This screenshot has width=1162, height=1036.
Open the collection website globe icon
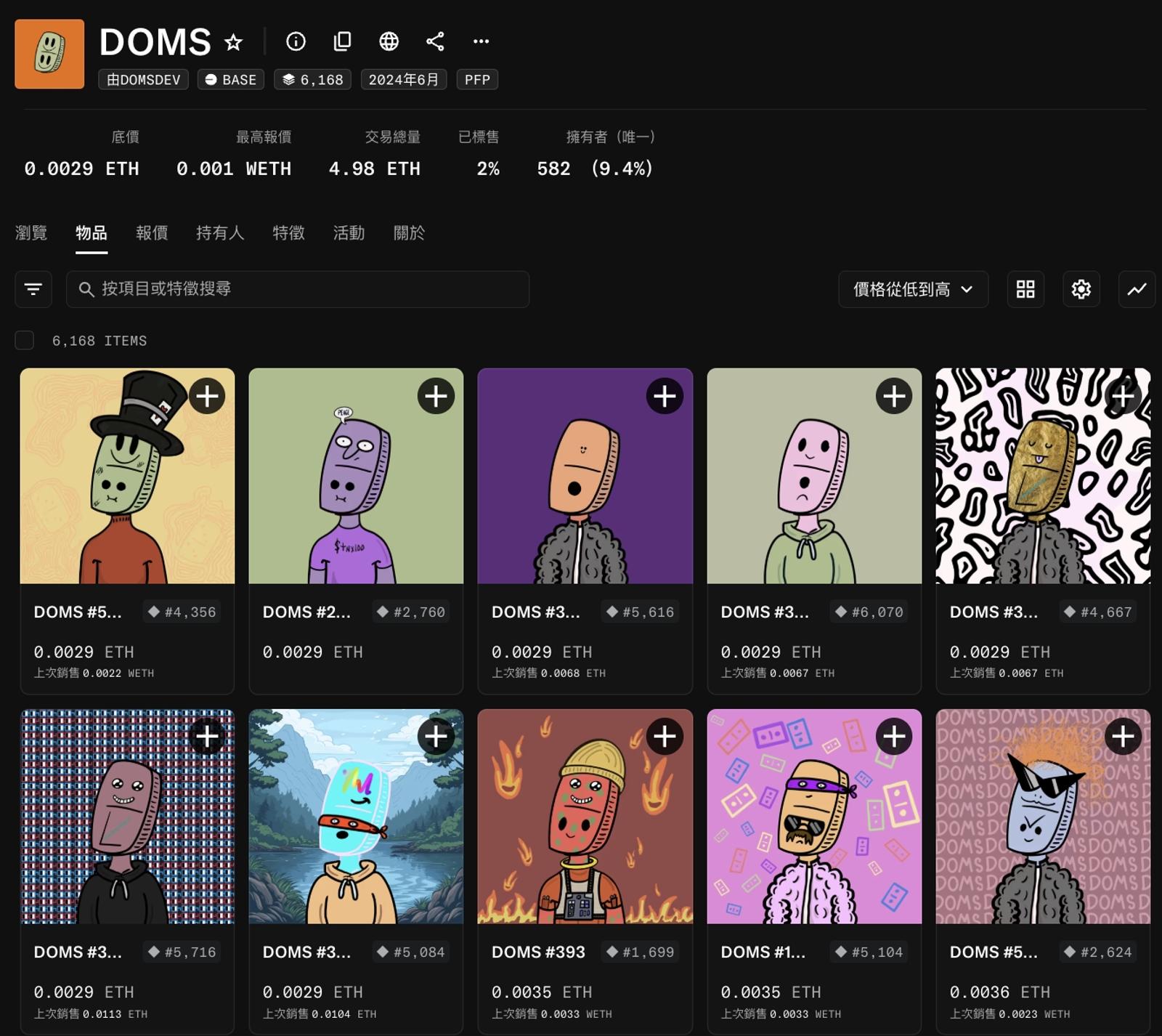[x=389, y=41]
